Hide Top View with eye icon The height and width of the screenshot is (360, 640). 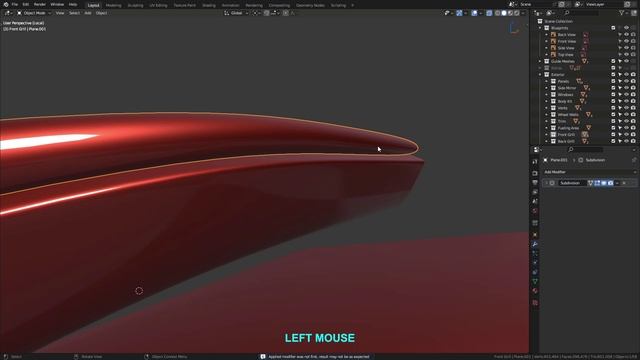627,55
